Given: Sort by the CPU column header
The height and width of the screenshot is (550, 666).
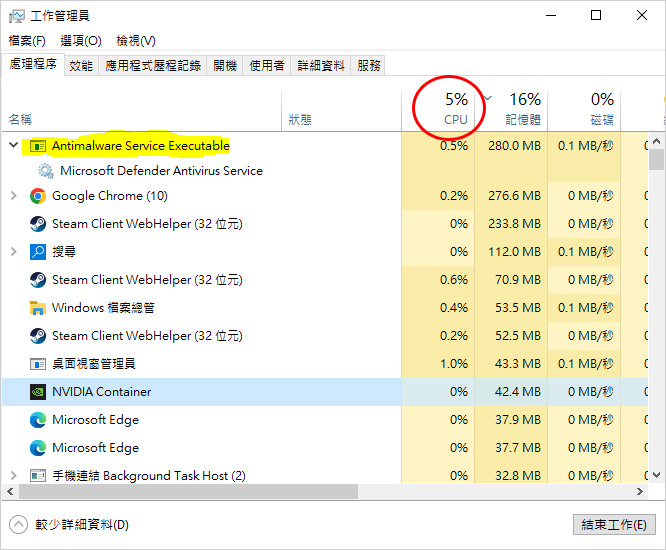Looking at the screenshot, I should pos(438,111).
